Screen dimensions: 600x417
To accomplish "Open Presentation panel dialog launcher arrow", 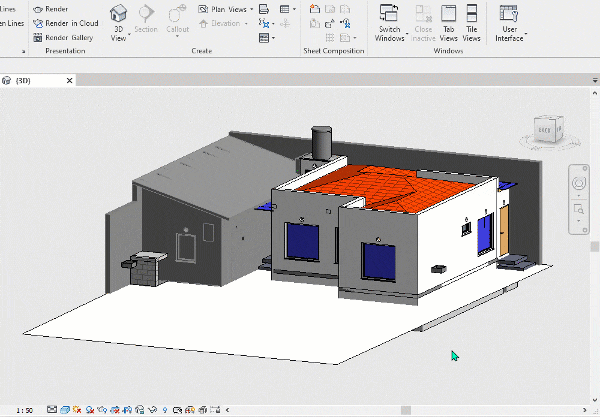I will coord(23,51).
